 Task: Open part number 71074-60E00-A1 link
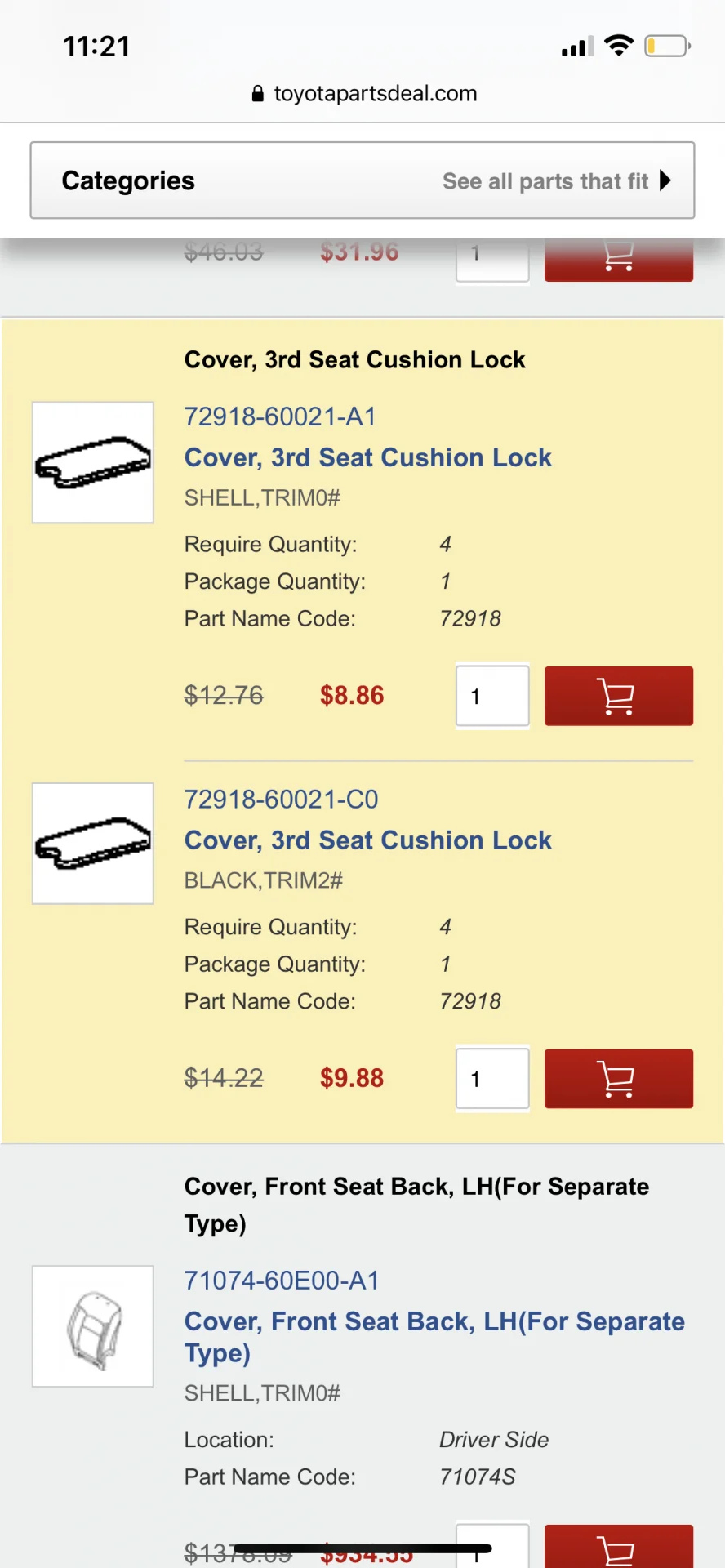[x=282, y=1281]
